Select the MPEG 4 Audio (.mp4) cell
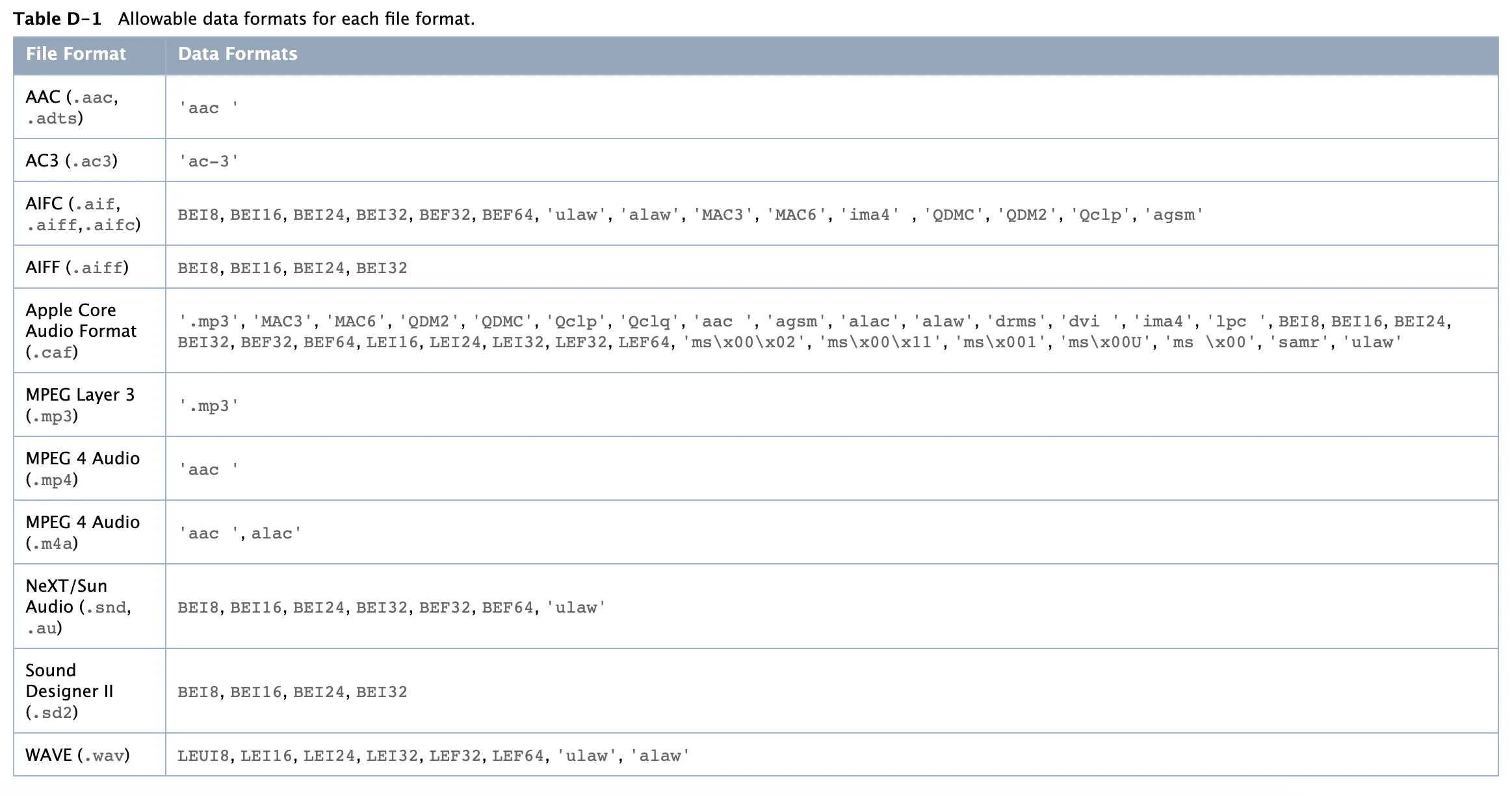 (x=83, y=468)
